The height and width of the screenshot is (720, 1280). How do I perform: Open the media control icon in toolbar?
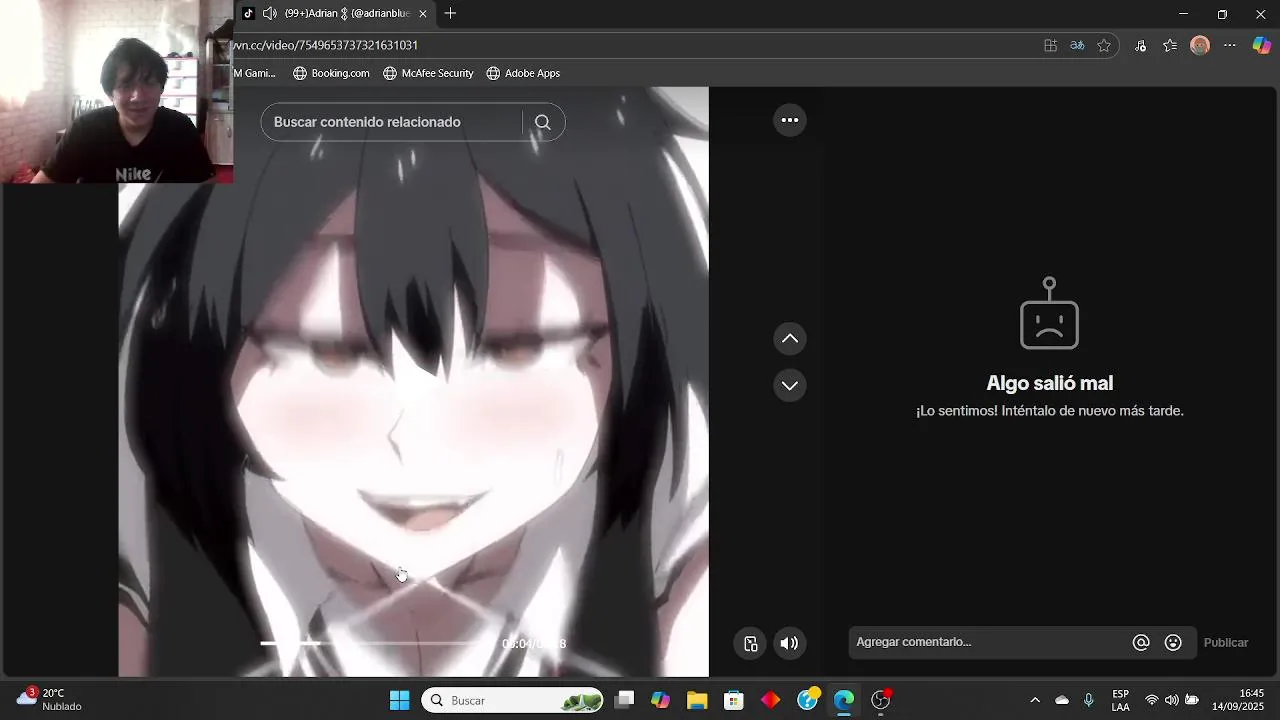(1140, 45)
